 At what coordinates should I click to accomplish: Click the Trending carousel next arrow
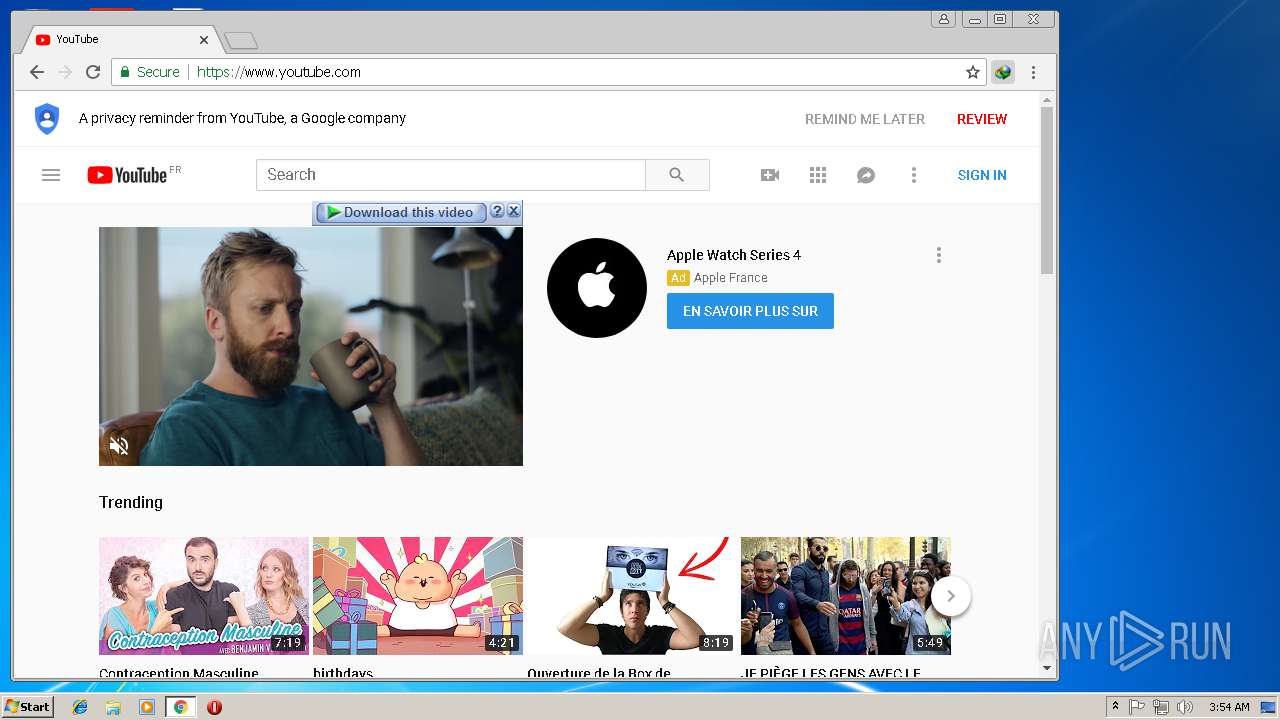pos(951,596)
